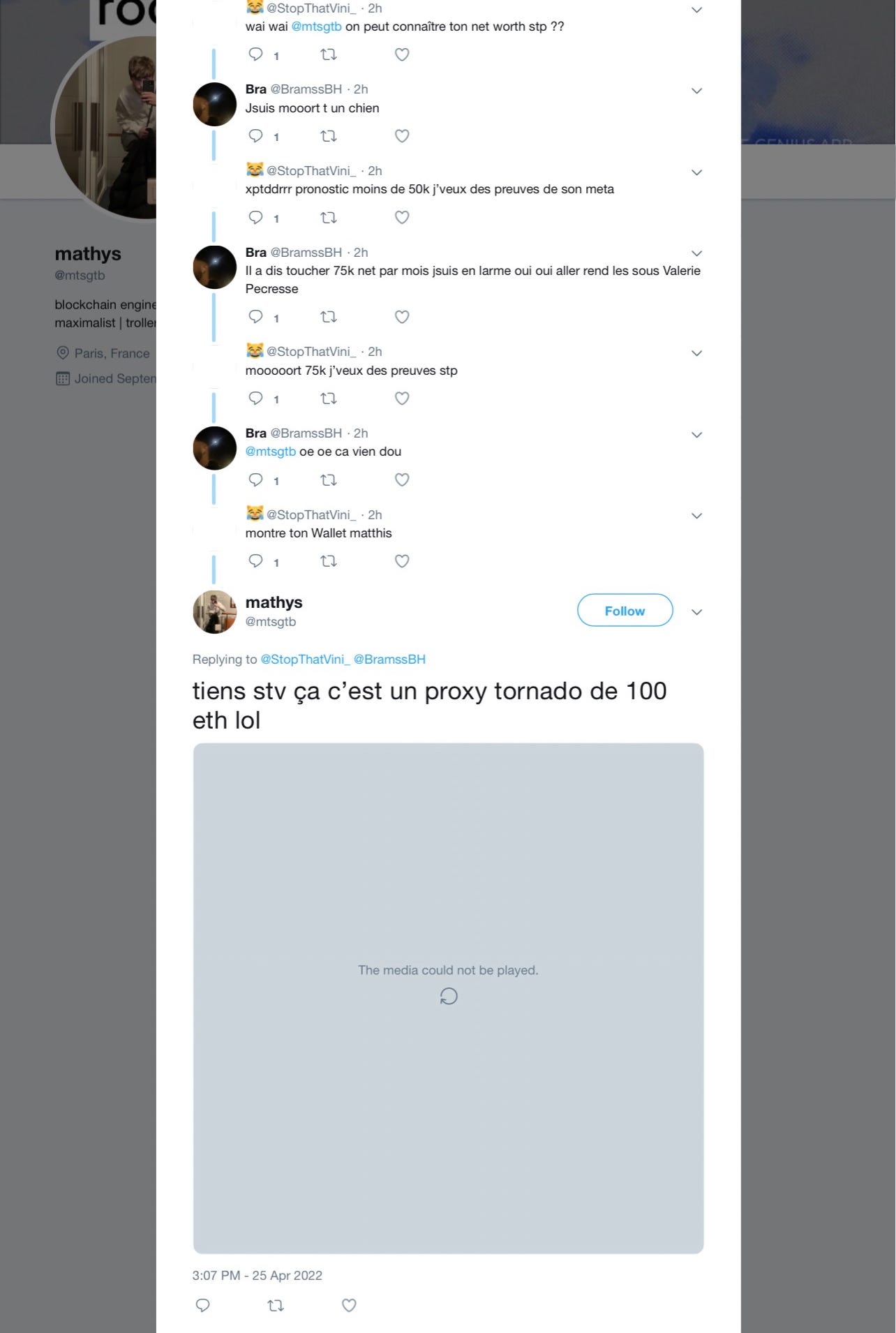Screen dimensions: 896x1333
Task: Open @BramssBH link in 'Replying to' line
Action: [389, 659]
